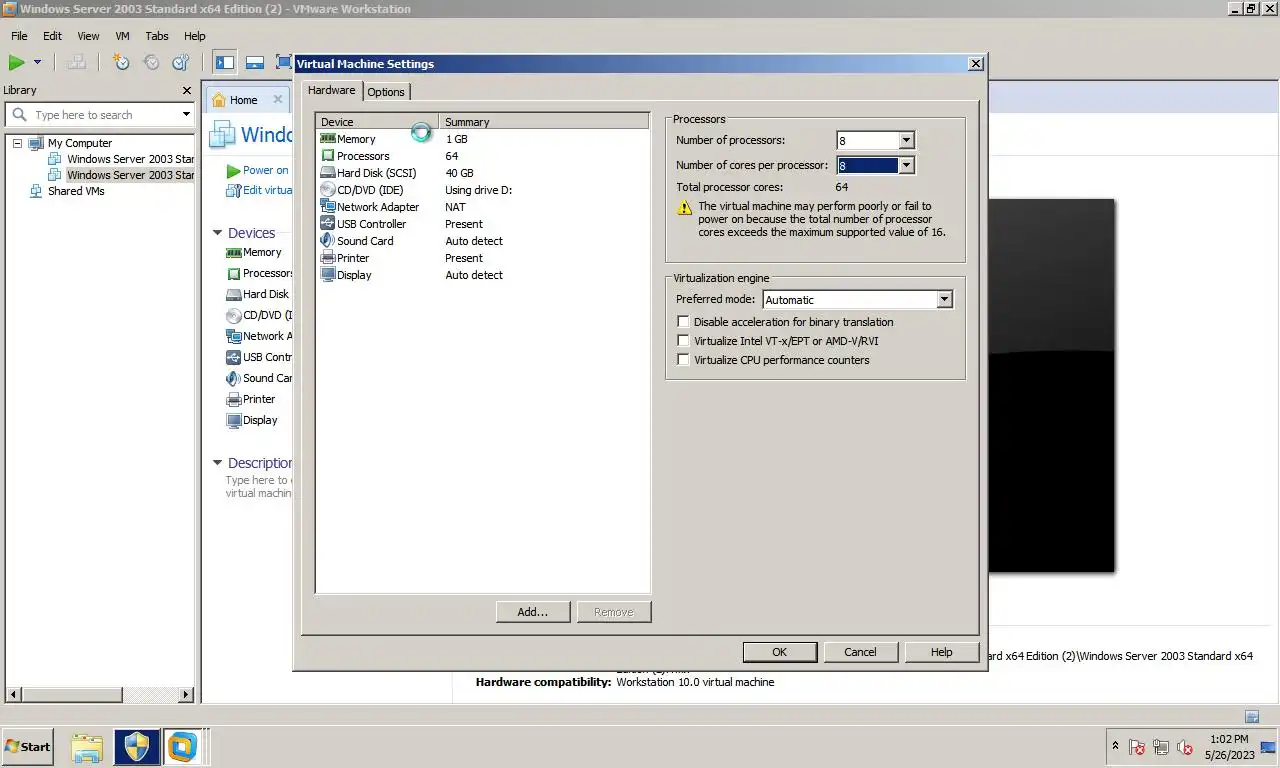Click the Take Snapshot toolbar icon

(x=121, y=62)
